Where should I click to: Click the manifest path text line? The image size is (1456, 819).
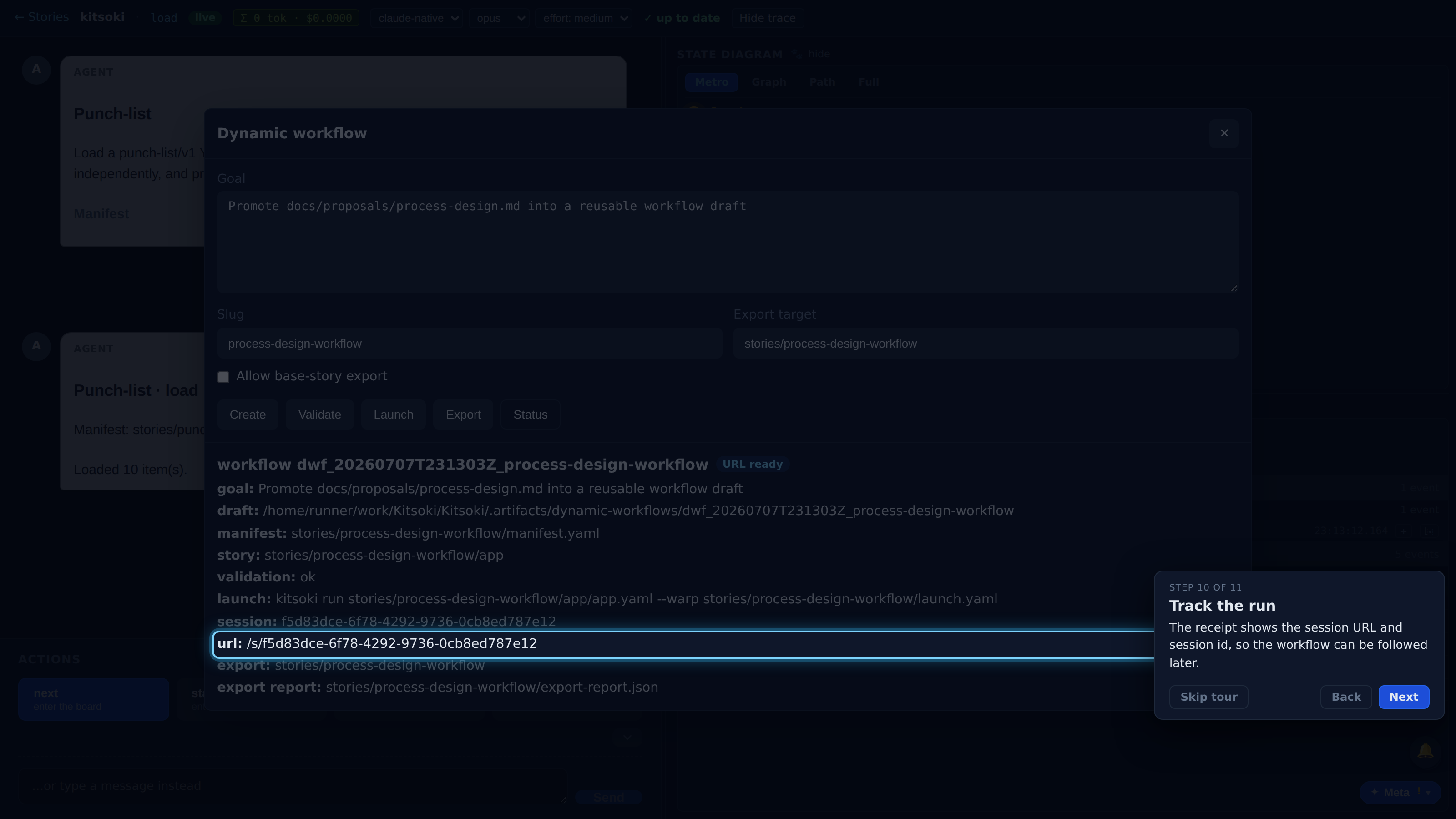coord(408,534)
